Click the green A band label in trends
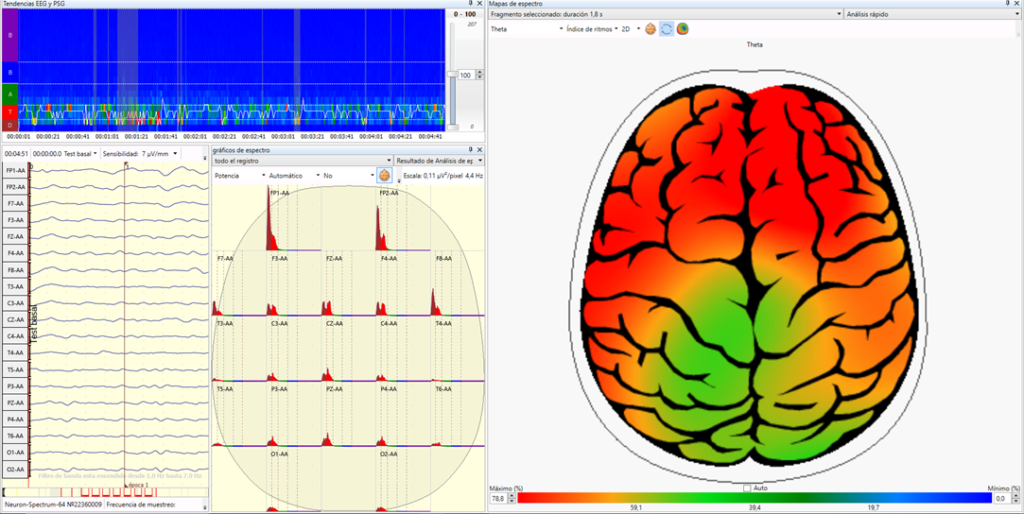The height and width of the screenshot is (514, 1024). [10, 94]
